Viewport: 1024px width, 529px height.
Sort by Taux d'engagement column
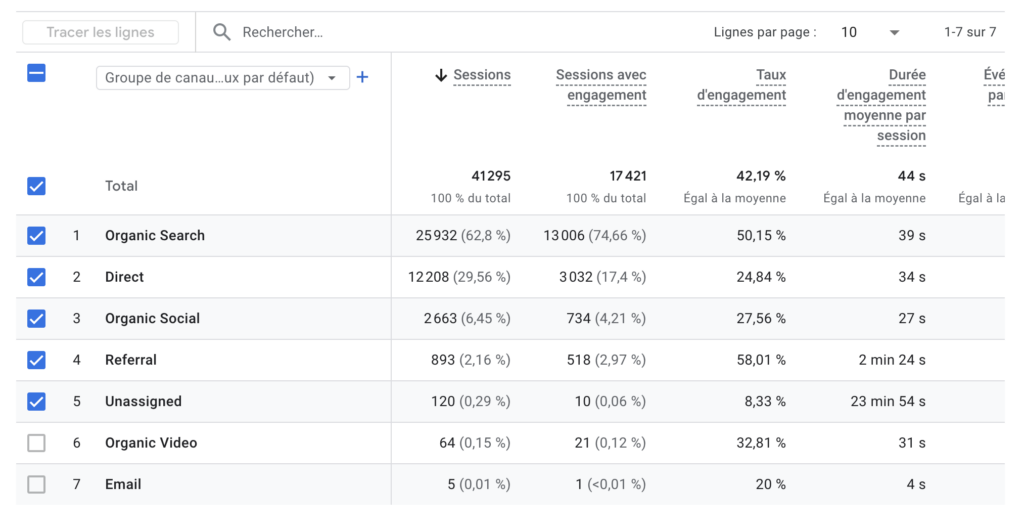coord(741,85)
